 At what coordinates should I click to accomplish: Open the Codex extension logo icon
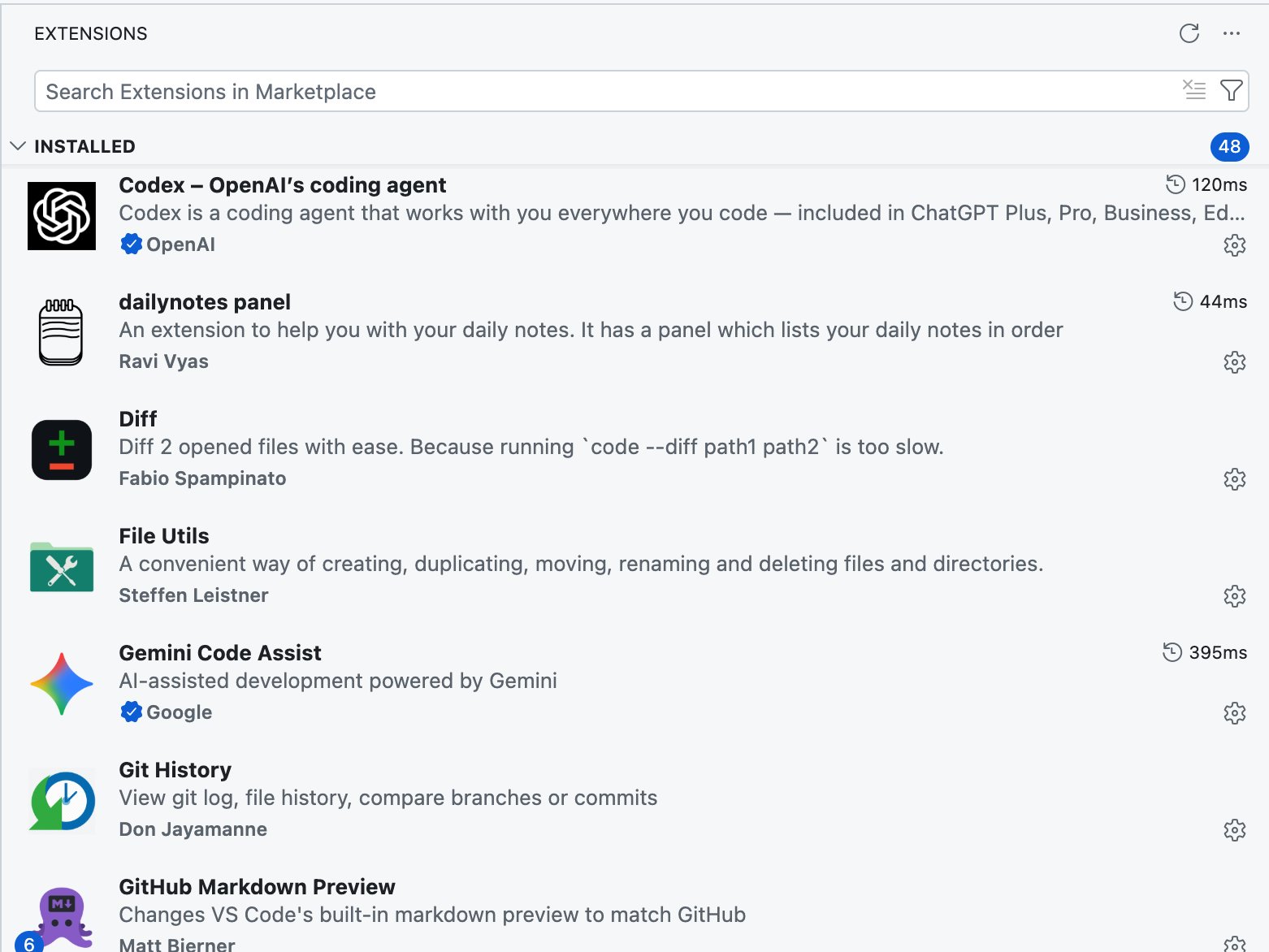point(62,216)
